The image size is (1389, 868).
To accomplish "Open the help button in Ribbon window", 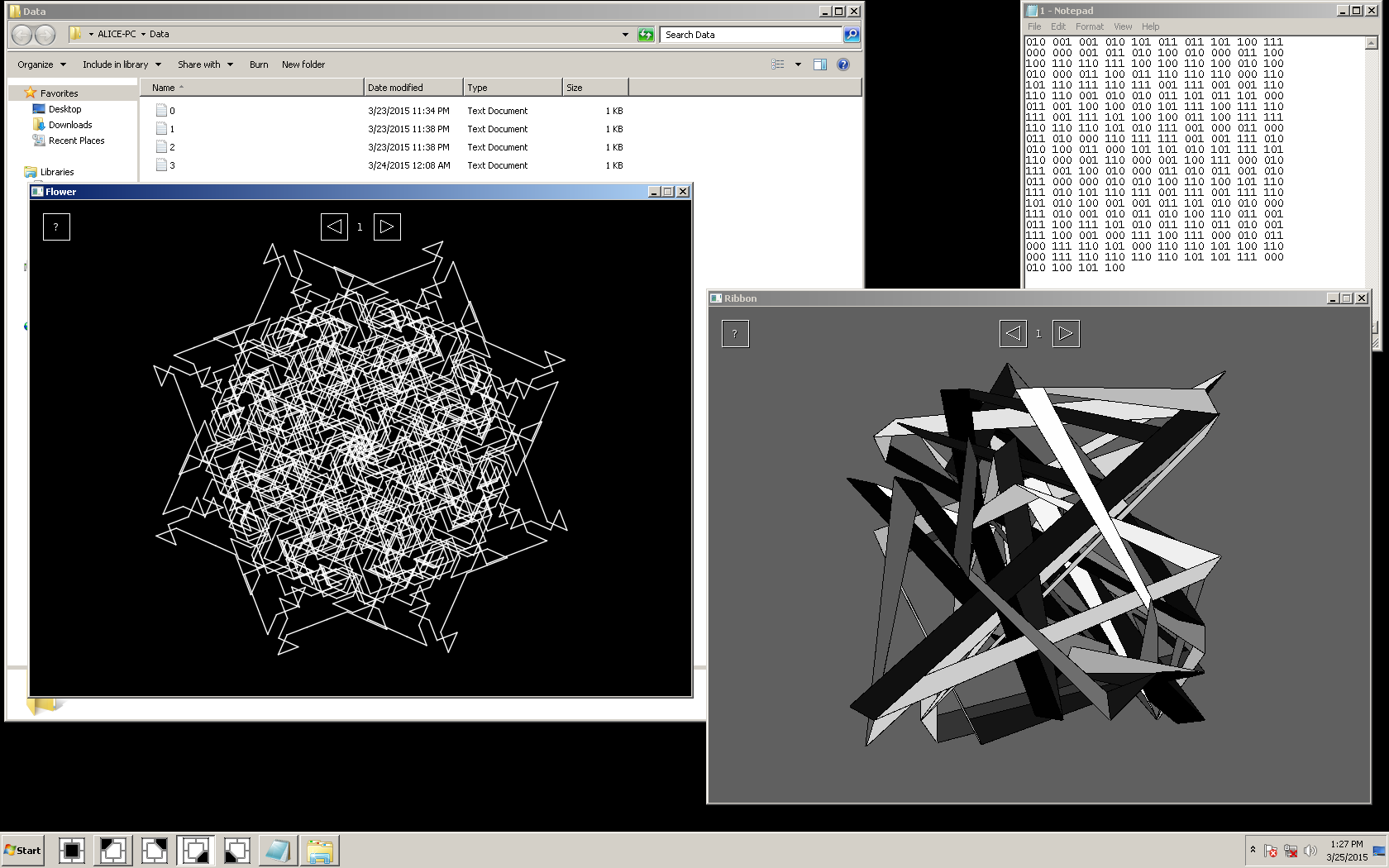I will coord(735,334).
